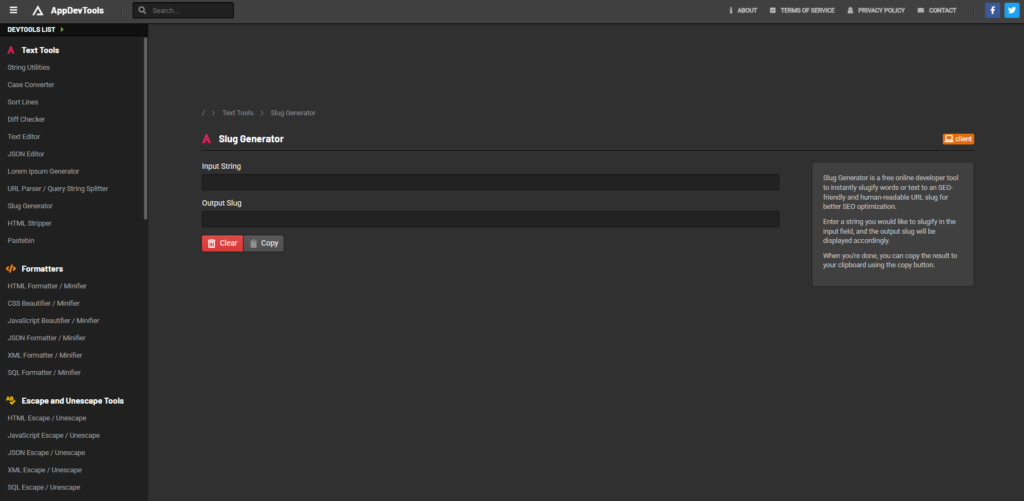Open JSON Escape / Unescape
Image resolution: width=1024 pixels, height=501 pixels.
pyautogui.click(x=46, y=453)
